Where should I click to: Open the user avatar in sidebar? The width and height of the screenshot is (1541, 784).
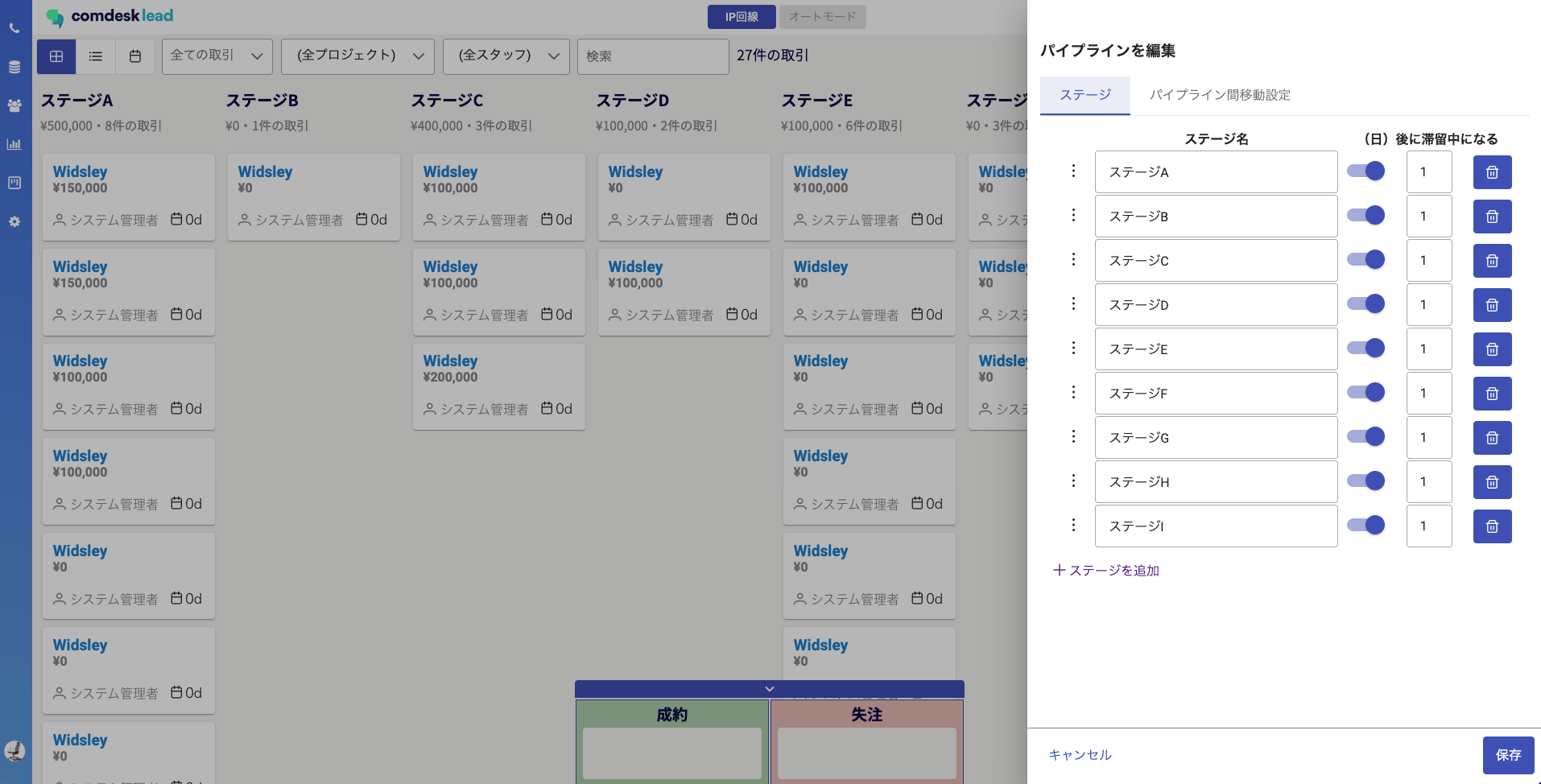pos(14,751)
